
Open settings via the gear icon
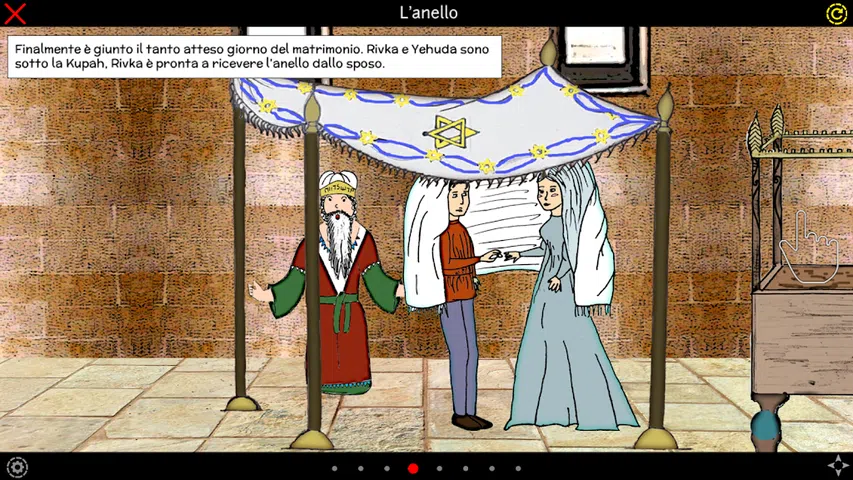17,467
